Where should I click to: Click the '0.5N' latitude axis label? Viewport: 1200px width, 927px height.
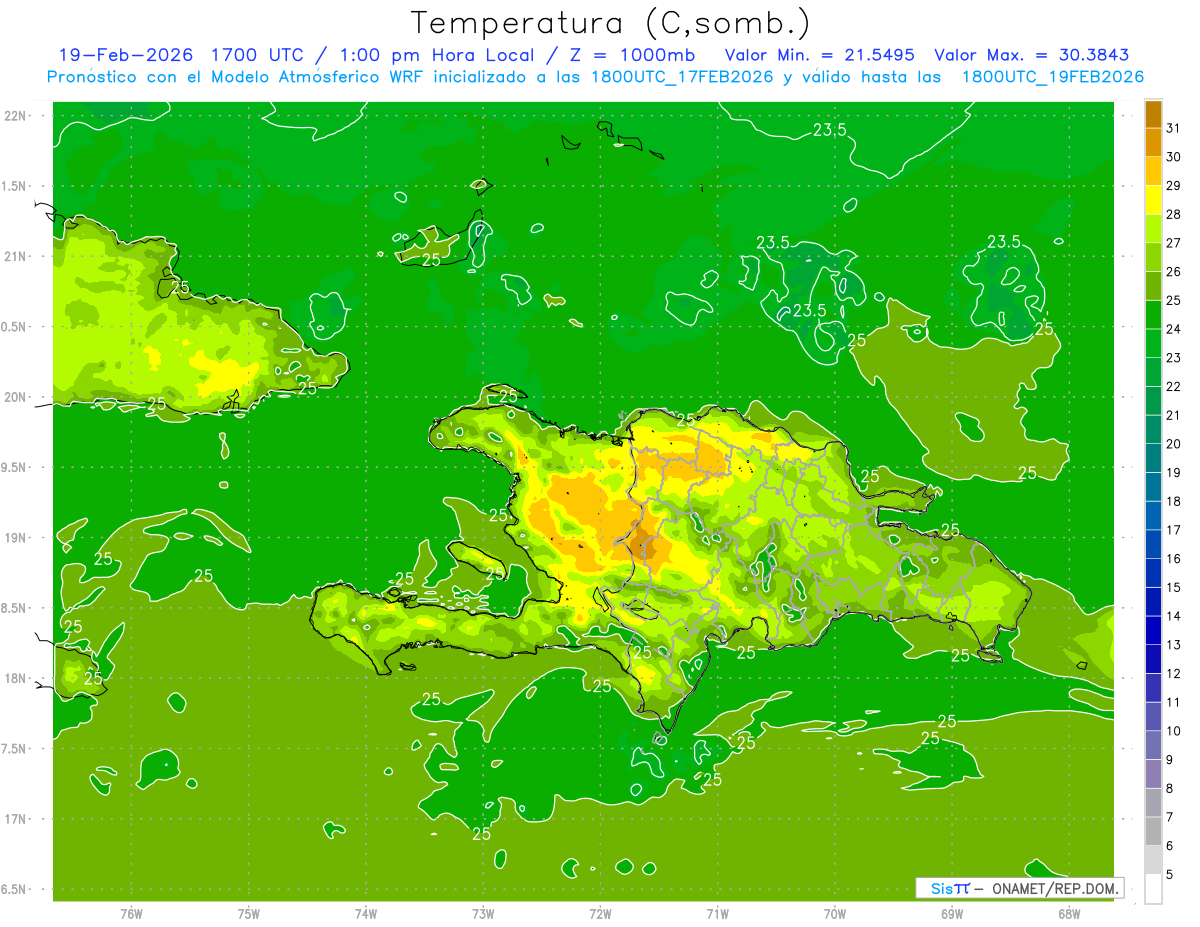click(14, 327)
